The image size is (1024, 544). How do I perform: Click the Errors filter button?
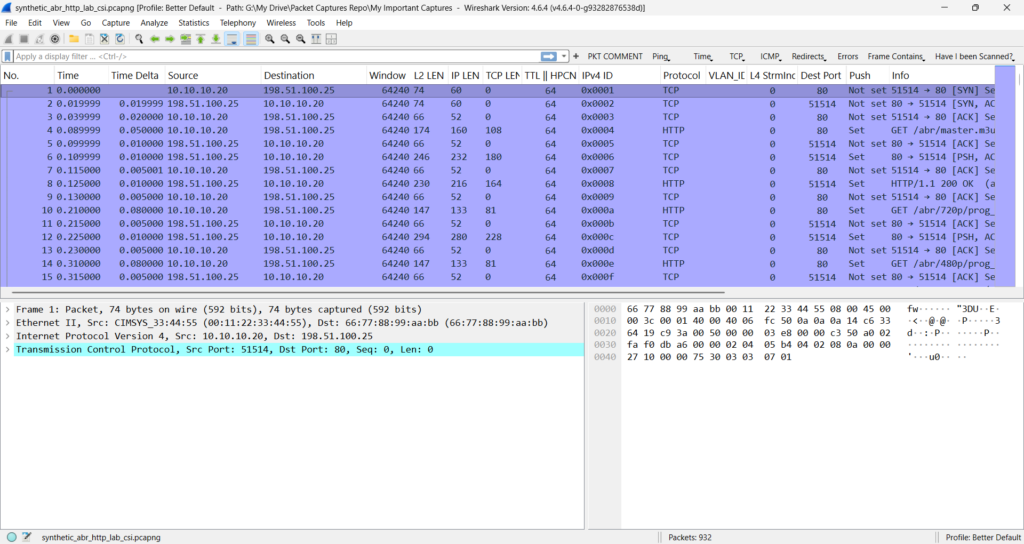847,57
